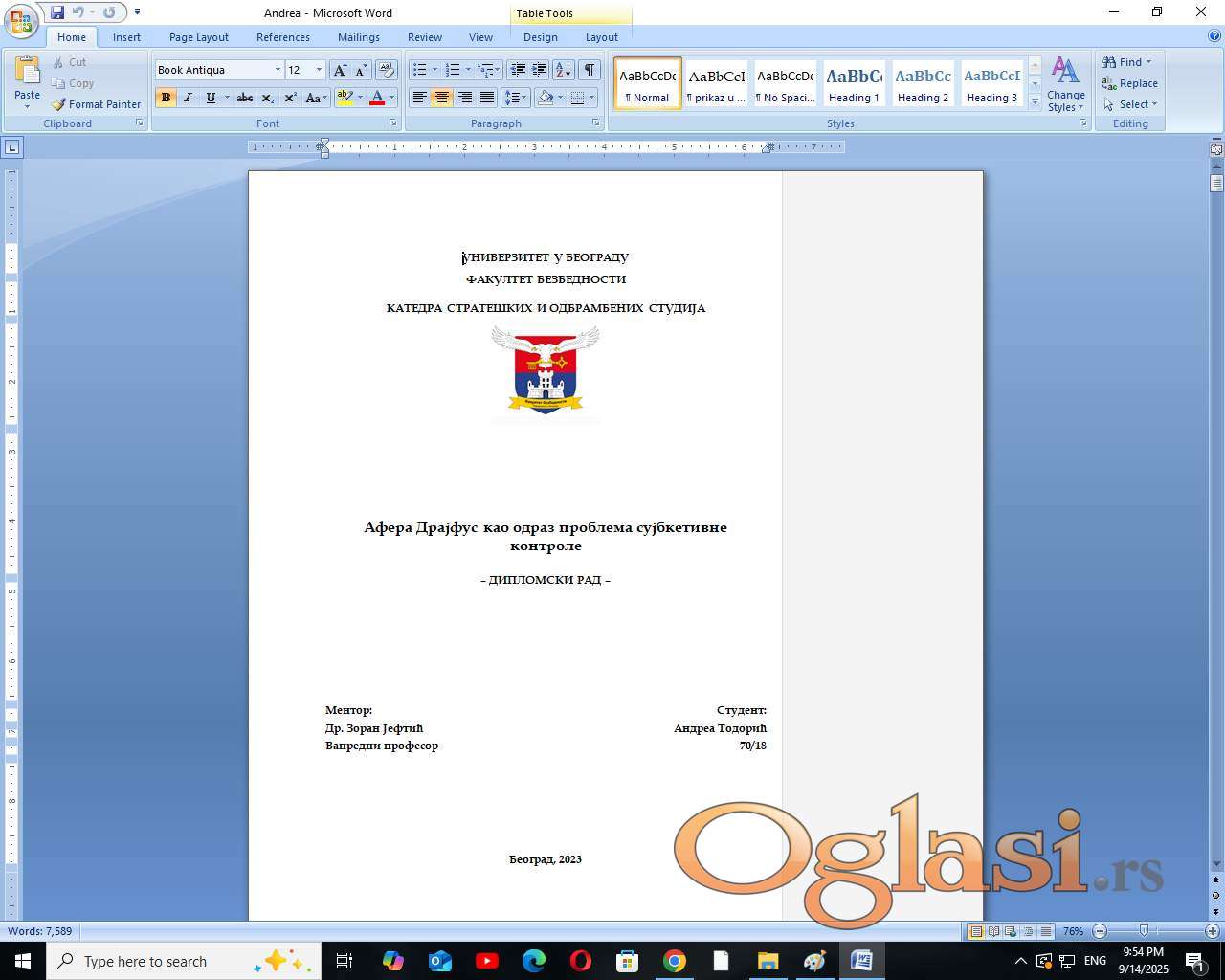Toggle Italic formatting
The width and height of the screenshot is (1225, 980).
[188, 98]
